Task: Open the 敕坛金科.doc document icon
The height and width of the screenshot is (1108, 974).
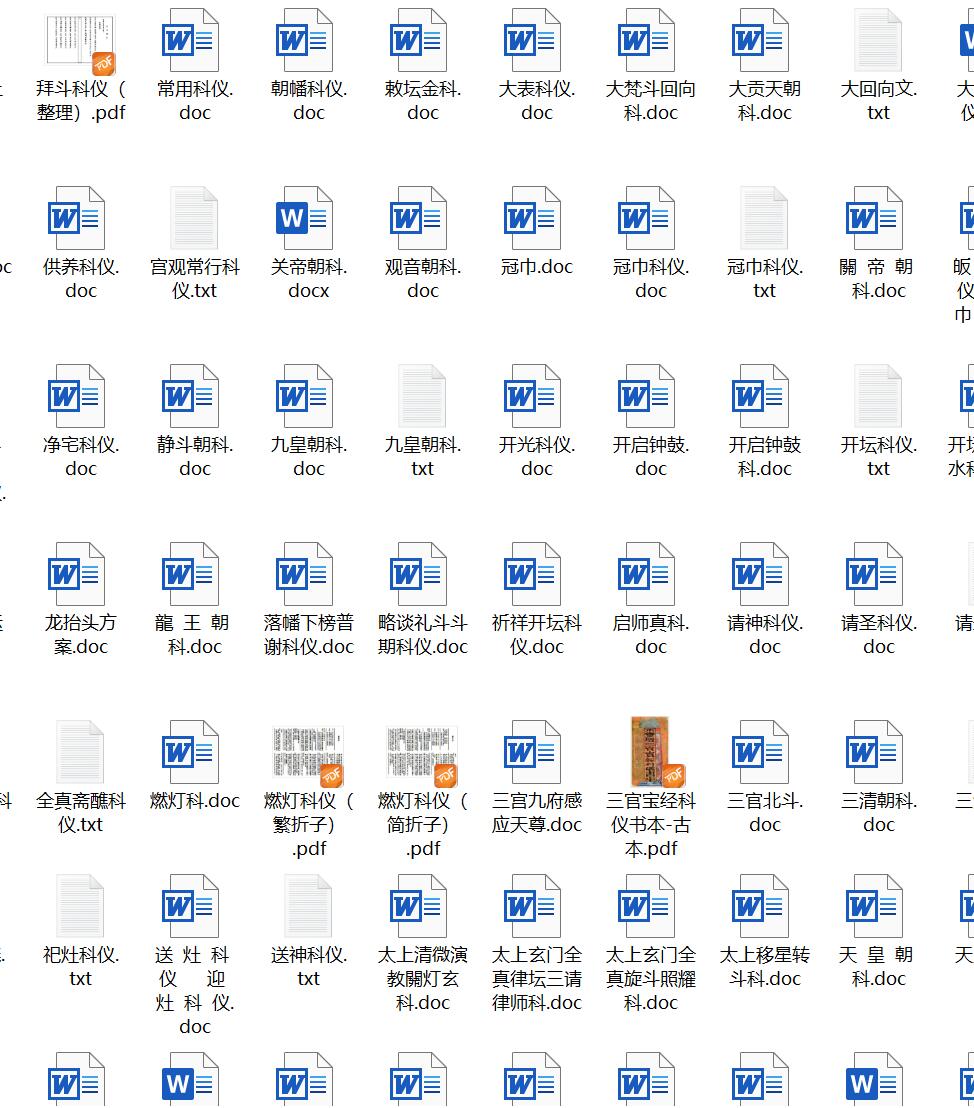Action: (419, 40)
